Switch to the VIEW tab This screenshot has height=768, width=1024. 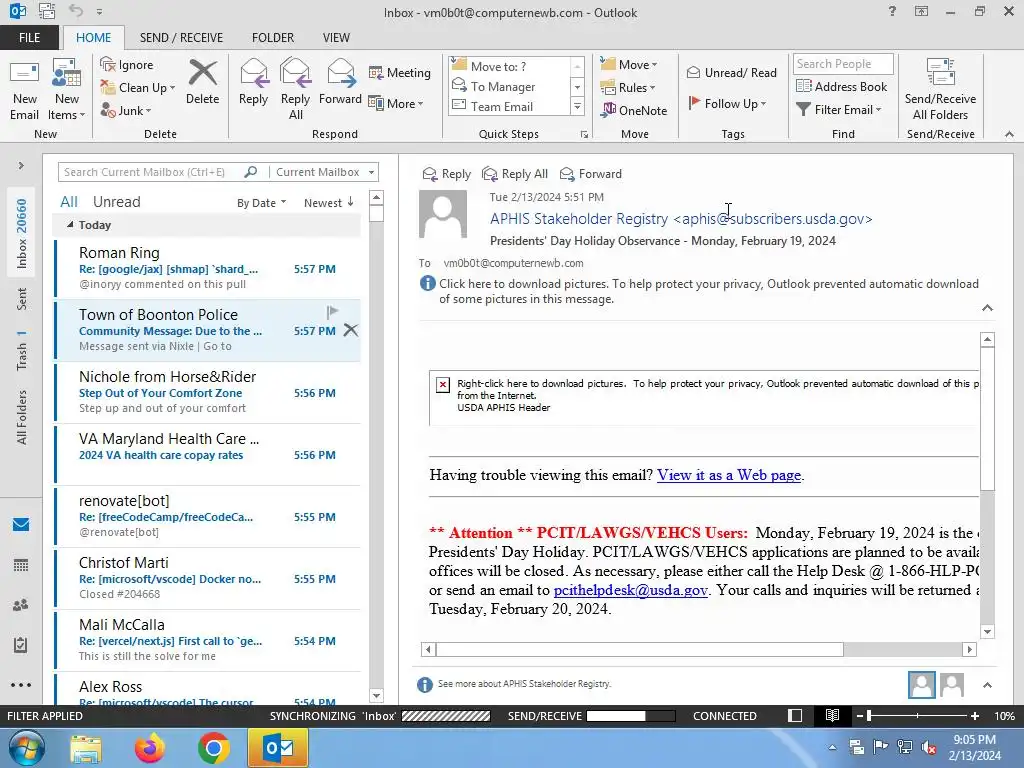pyautogui.click(x=336, y=37)
